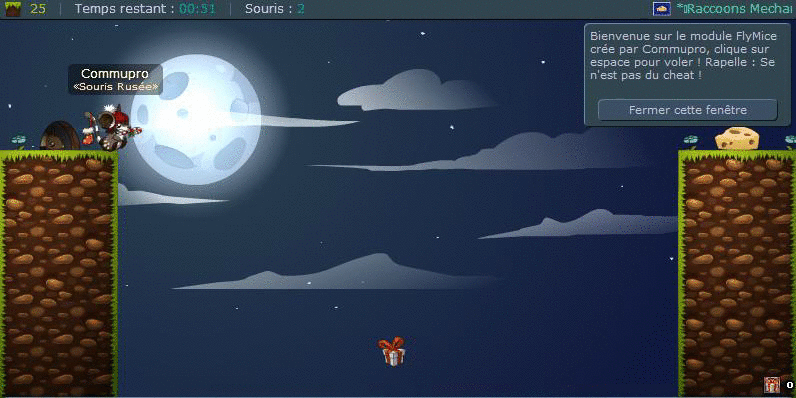
Task: Click the Commupro mouse character
Action: [112, 128]
